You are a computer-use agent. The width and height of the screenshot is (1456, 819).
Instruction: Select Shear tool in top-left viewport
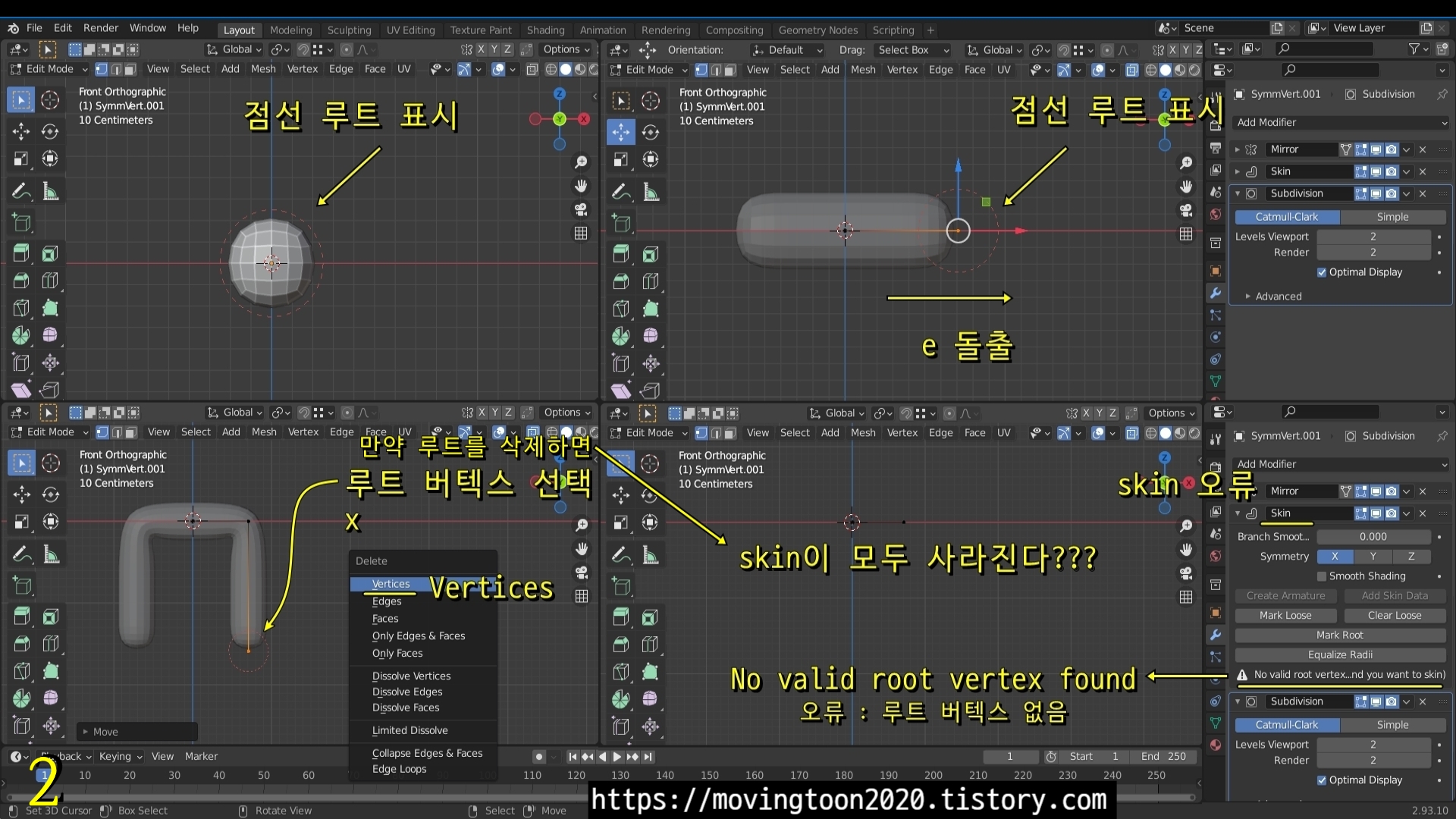coord(21,390)
